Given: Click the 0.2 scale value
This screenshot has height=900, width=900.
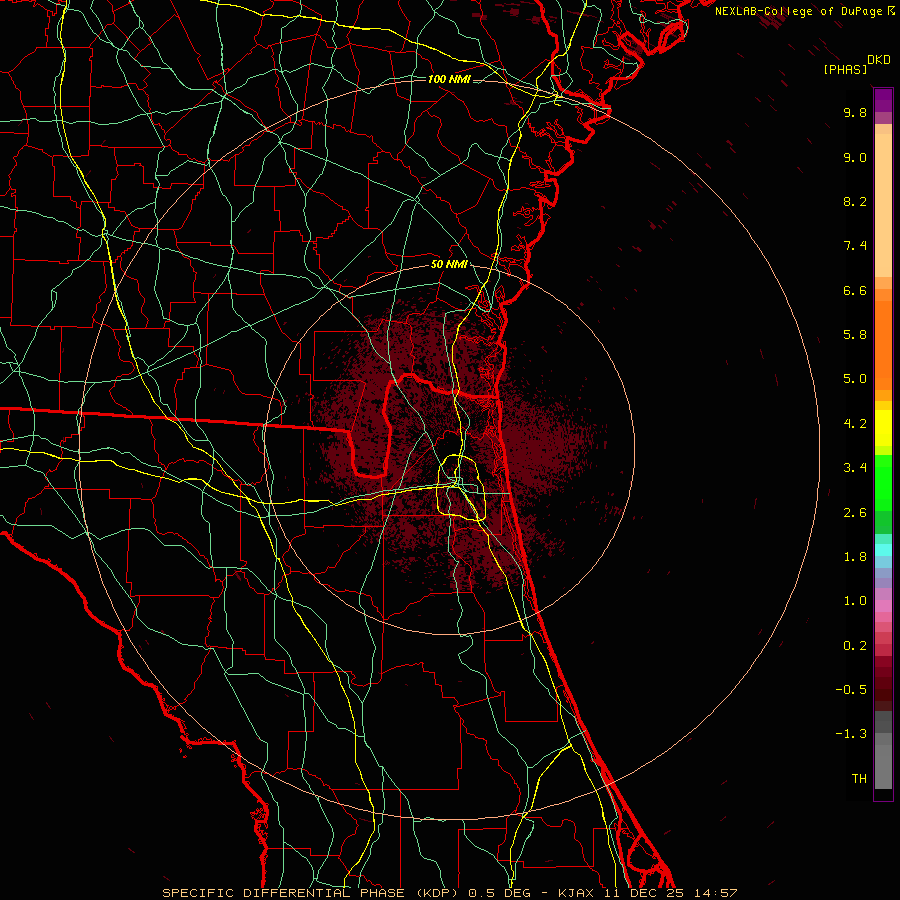Looking at the screenshot, I should (855, 646).
